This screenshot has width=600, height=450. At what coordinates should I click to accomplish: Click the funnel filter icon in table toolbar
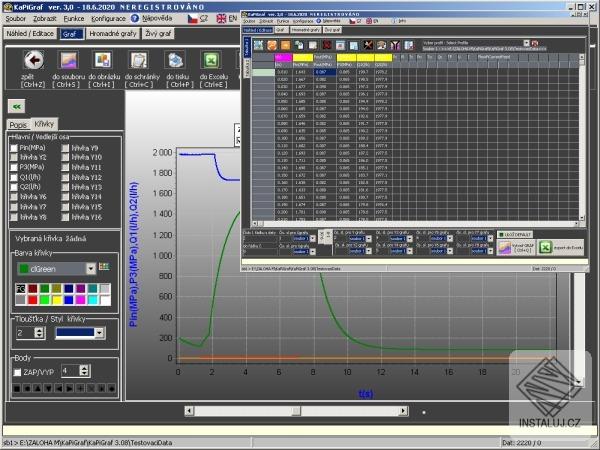point(395,45)
